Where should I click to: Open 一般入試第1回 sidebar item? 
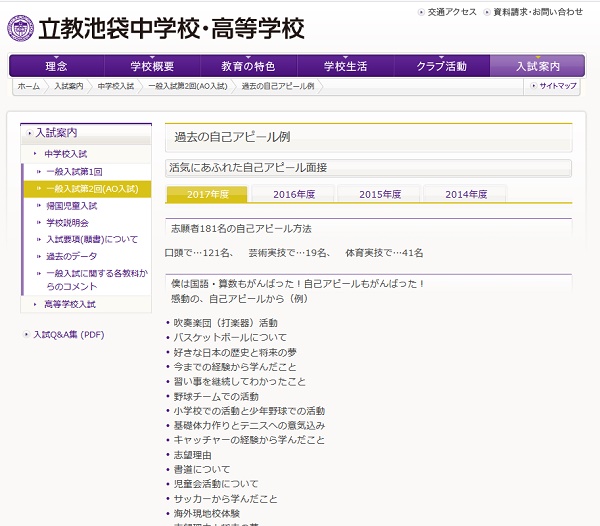[74, 171]
